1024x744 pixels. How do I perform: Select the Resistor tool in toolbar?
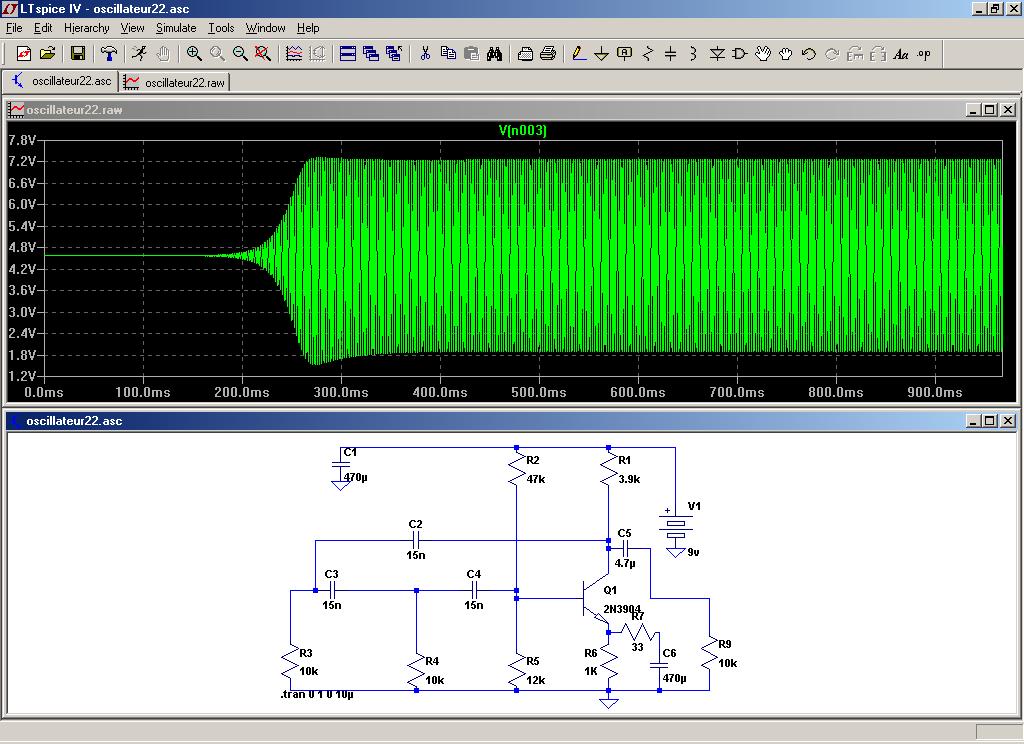coord(648,54)
